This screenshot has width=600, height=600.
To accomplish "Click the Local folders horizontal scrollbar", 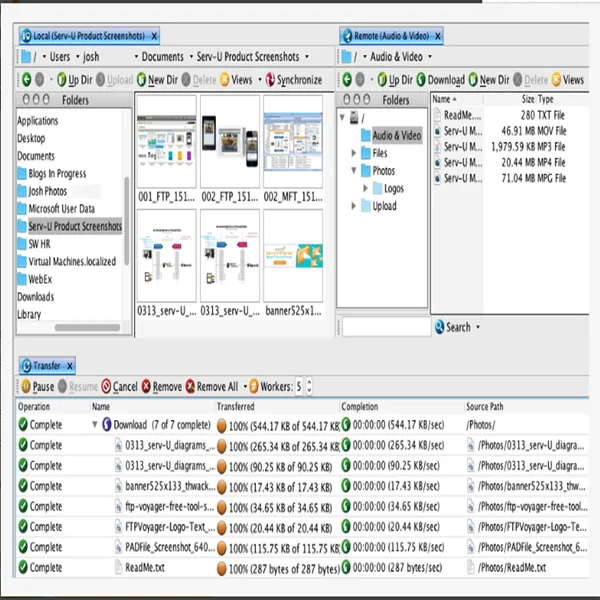I will pyautogui.click(x=87, y=328).
